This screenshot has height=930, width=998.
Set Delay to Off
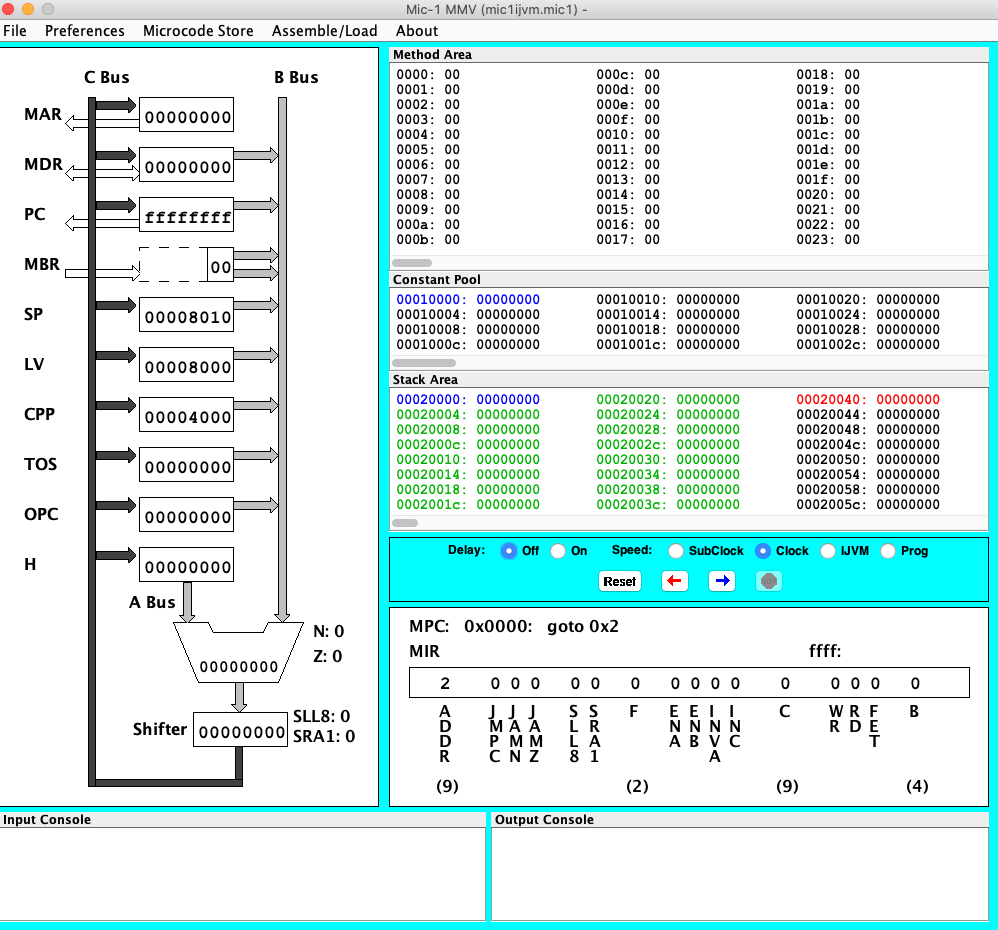509,551
